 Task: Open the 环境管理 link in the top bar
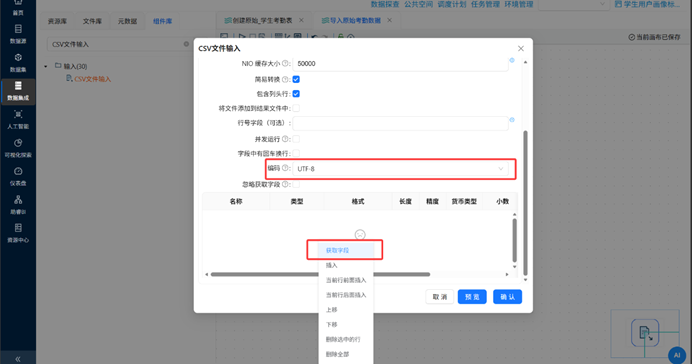click(x=519, y=4)
